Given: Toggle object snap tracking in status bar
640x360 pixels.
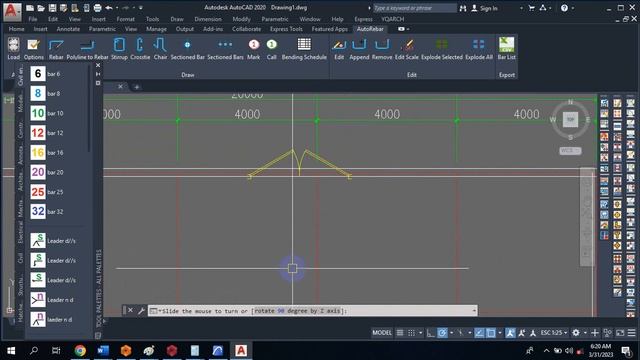Looking at the screenshot, I should click(479, 333).
